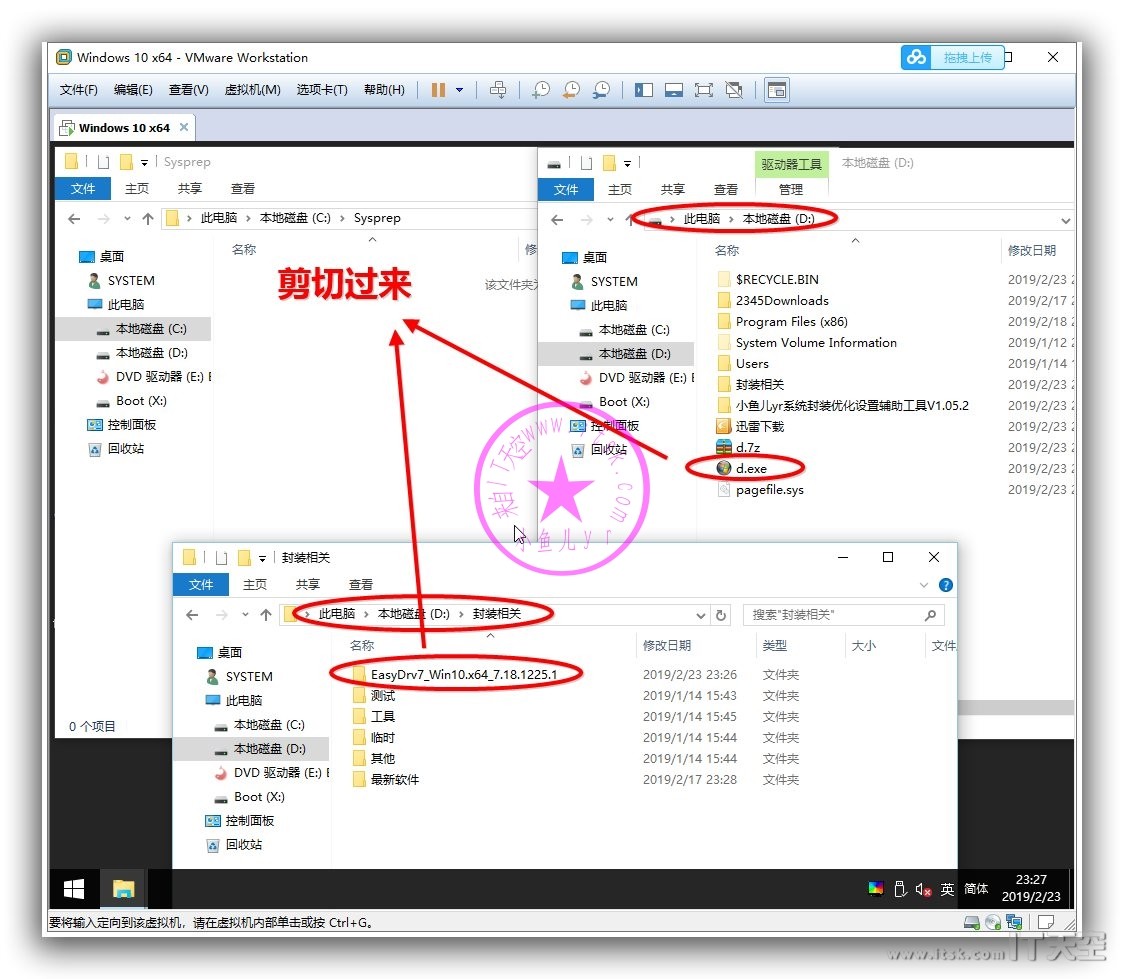Click back arrow in 封装相关 window
This screenshot has width=1124, height=979.
pyautogui.click(x=192, y=614)
